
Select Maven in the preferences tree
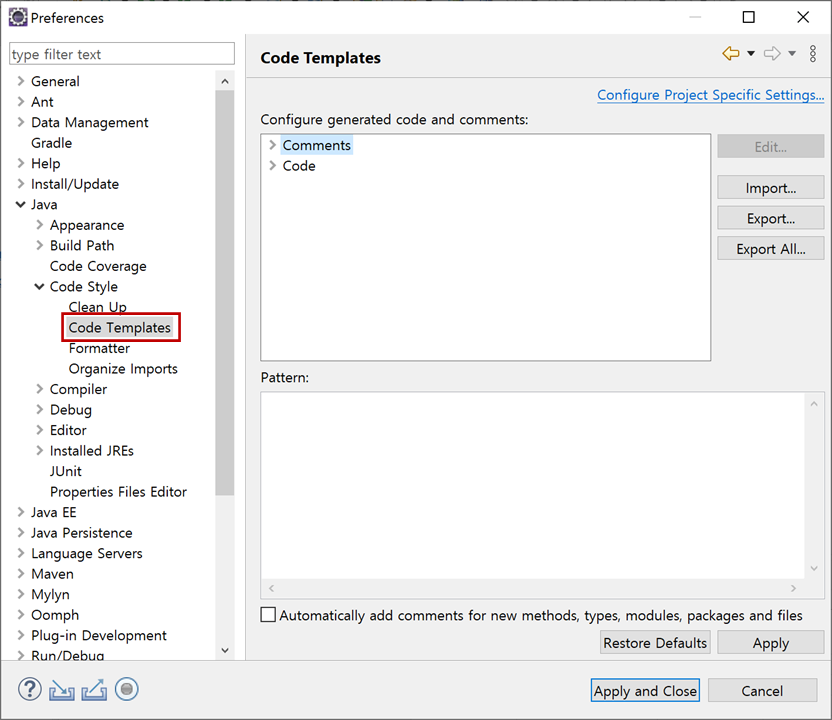tap(52, 573)
